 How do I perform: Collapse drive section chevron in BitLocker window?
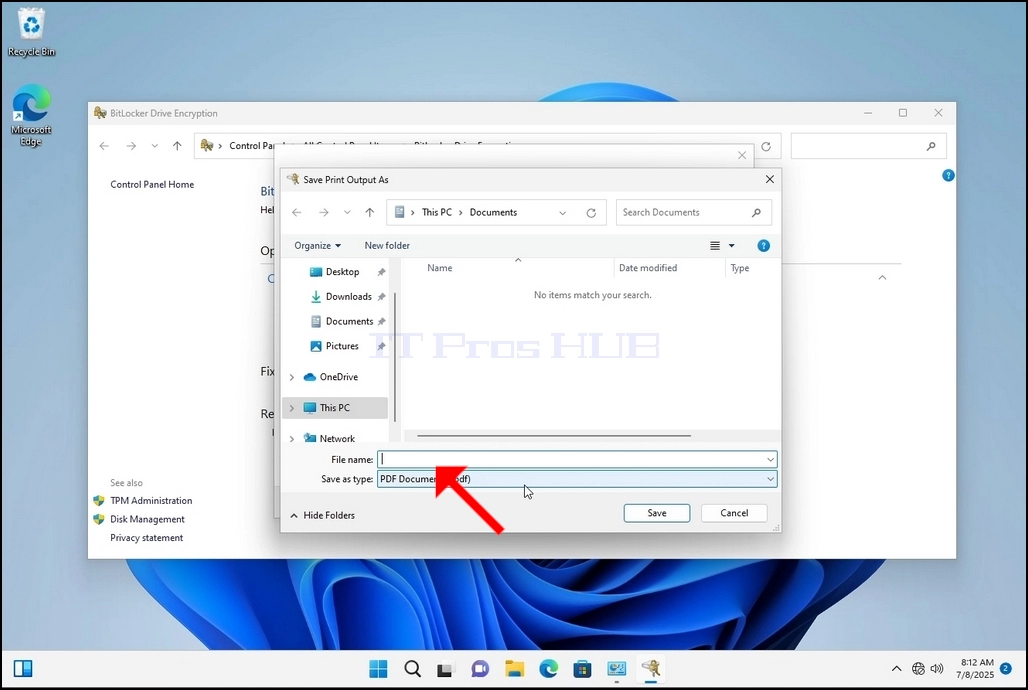click(x=882, y=277)
